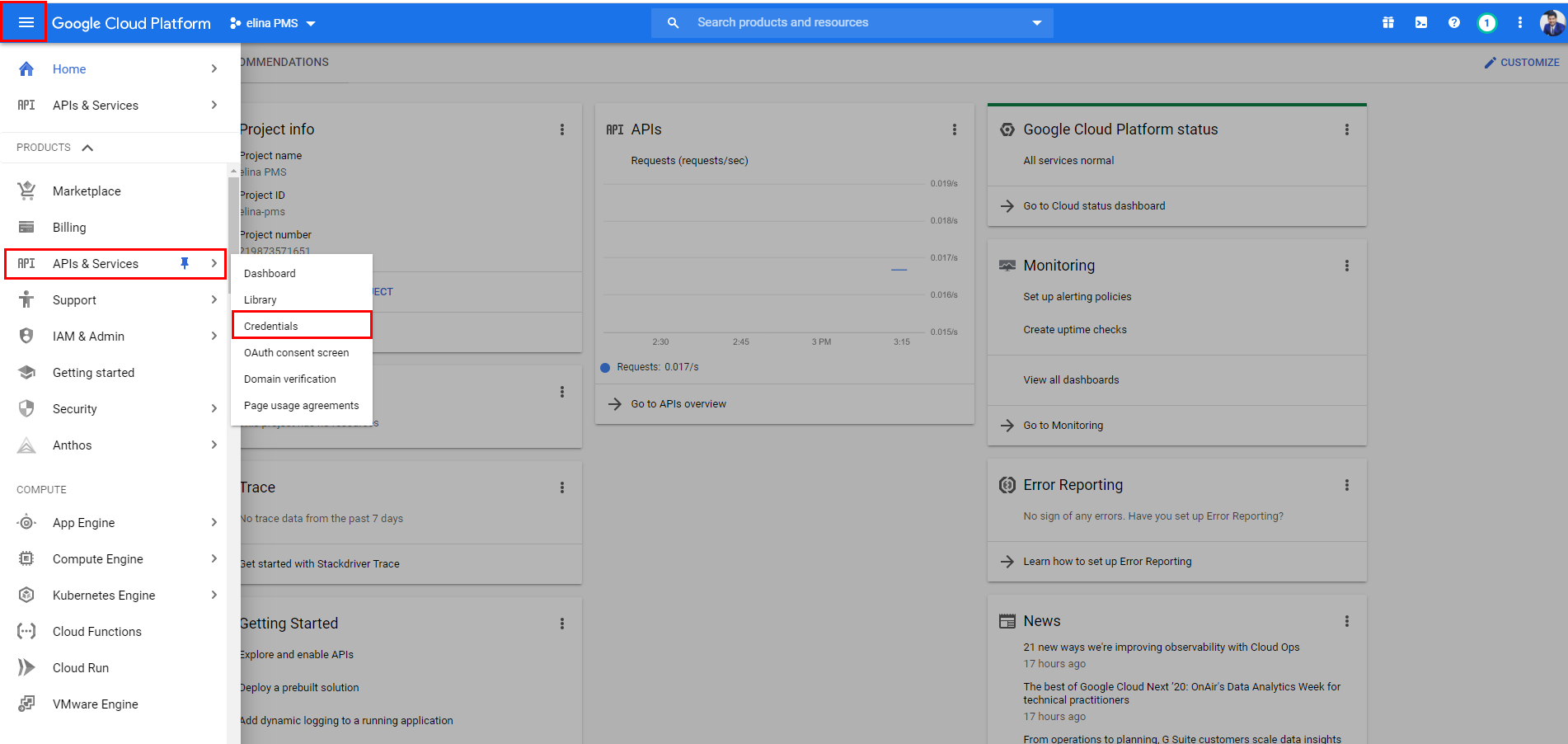Click the CUSTOMIZE button
Screen dimensions: 1568x744
1522,62
